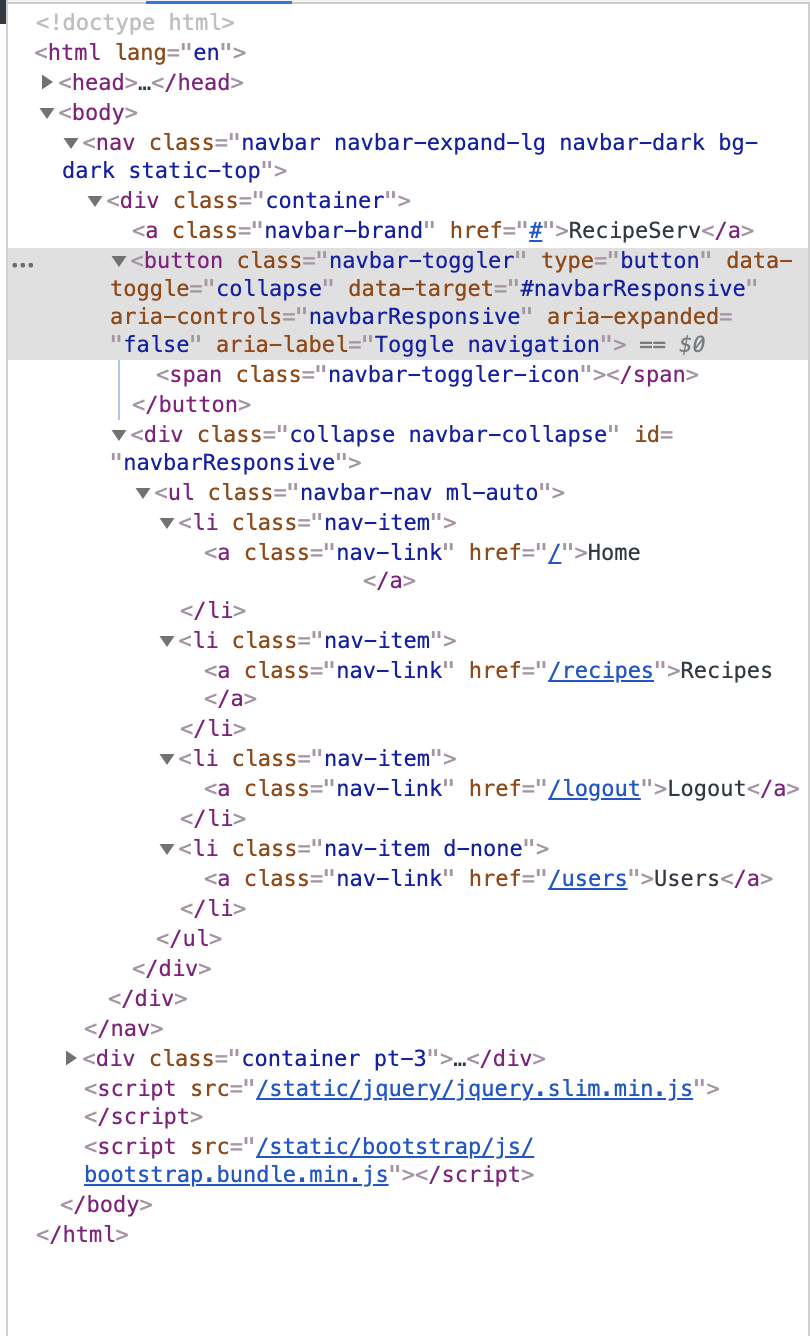This screenshot has width=810, height=1336.
Task: Expand the div container pt-3 node
Action: [x=71, y=1058]
